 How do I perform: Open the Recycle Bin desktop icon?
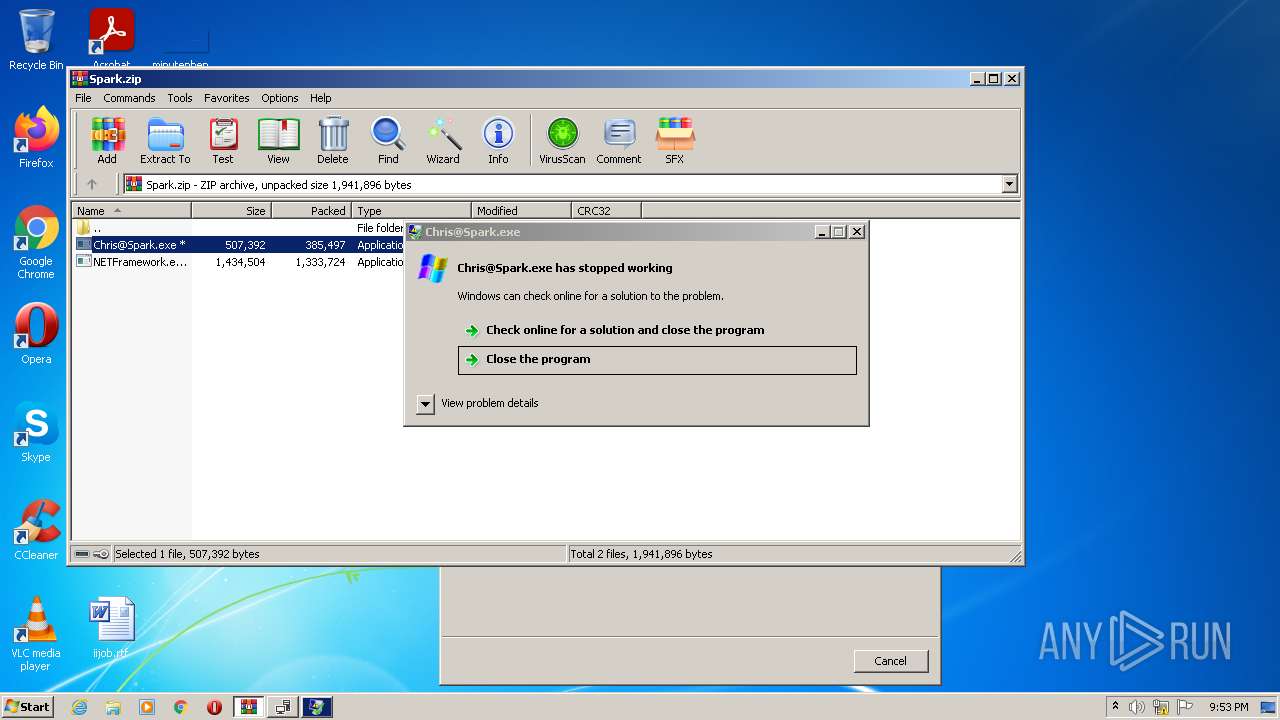pos(36,40)
